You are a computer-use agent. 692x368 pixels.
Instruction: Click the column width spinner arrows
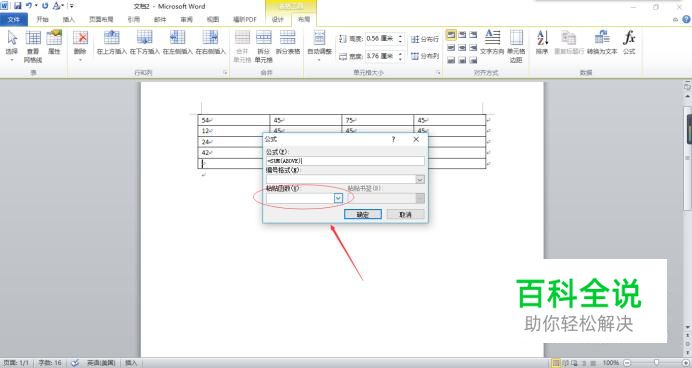pyautogui.click(x=400, y=56)
